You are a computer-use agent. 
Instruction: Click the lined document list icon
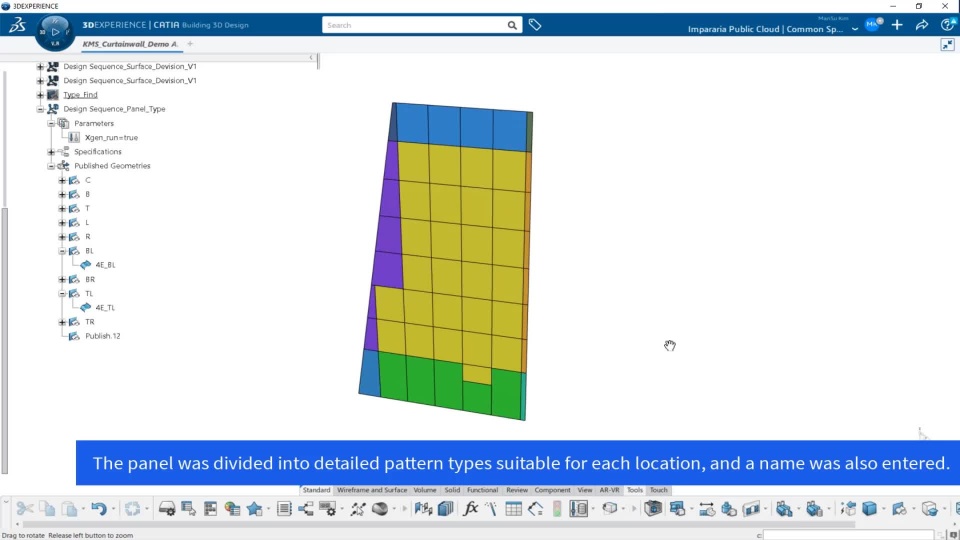point(284,508)
